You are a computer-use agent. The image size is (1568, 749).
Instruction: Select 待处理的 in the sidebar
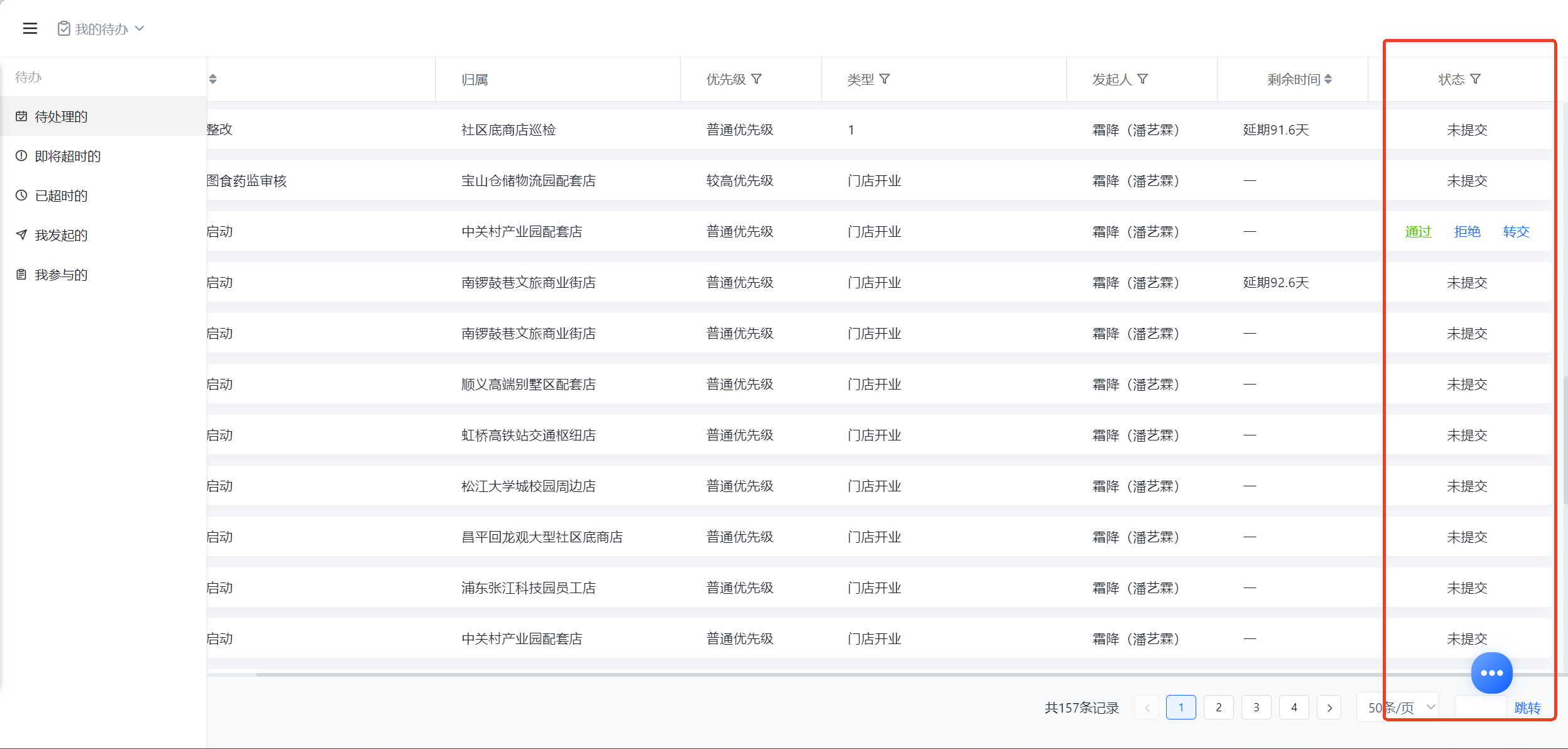[x=103, y=116]
